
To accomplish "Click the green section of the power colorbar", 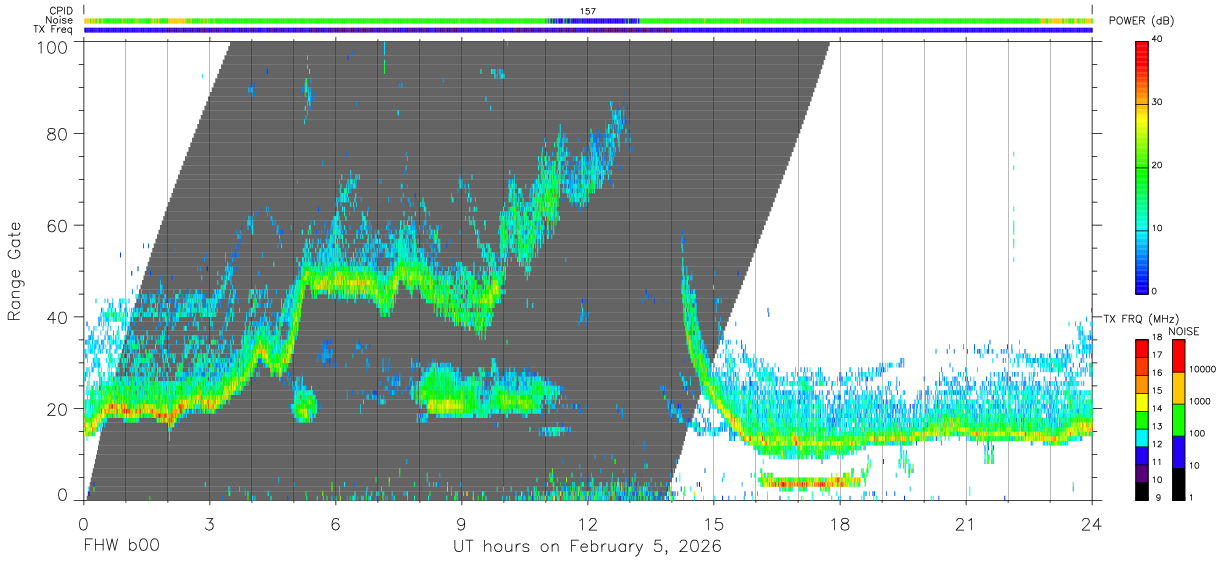I will (1141, 170).
